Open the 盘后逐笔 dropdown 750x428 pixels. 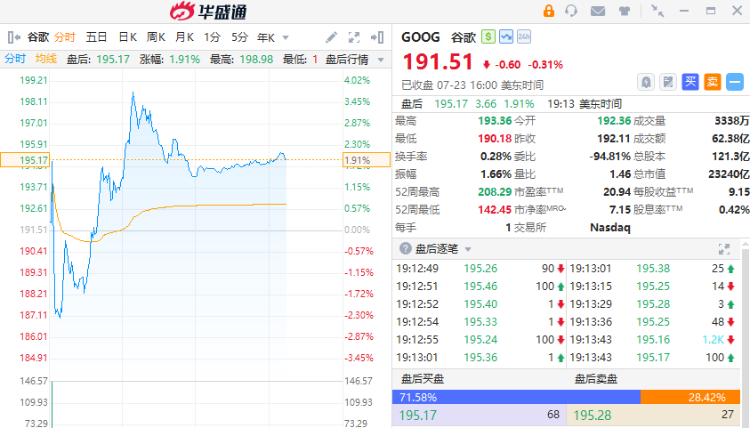[443, 249]
